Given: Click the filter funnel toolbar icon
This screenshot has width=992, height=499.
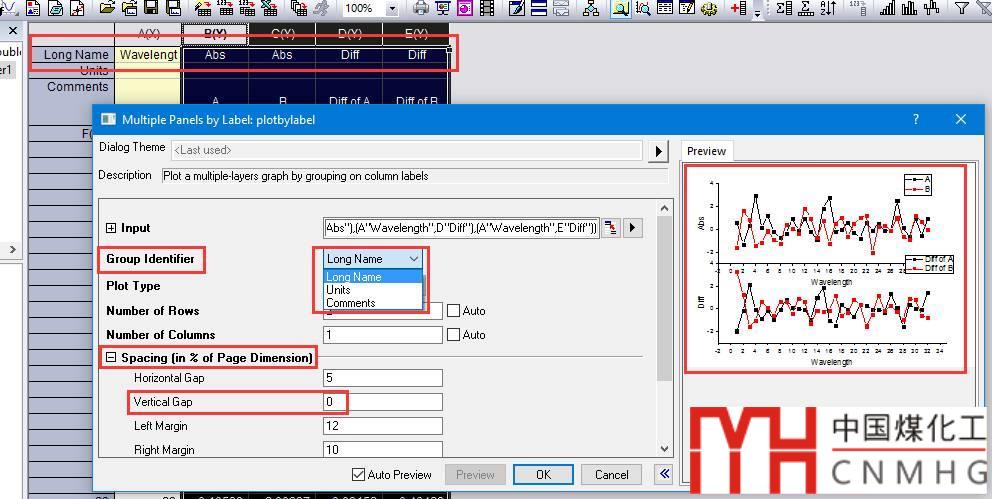Looking at the screenshot, I should tap(960, 9).
